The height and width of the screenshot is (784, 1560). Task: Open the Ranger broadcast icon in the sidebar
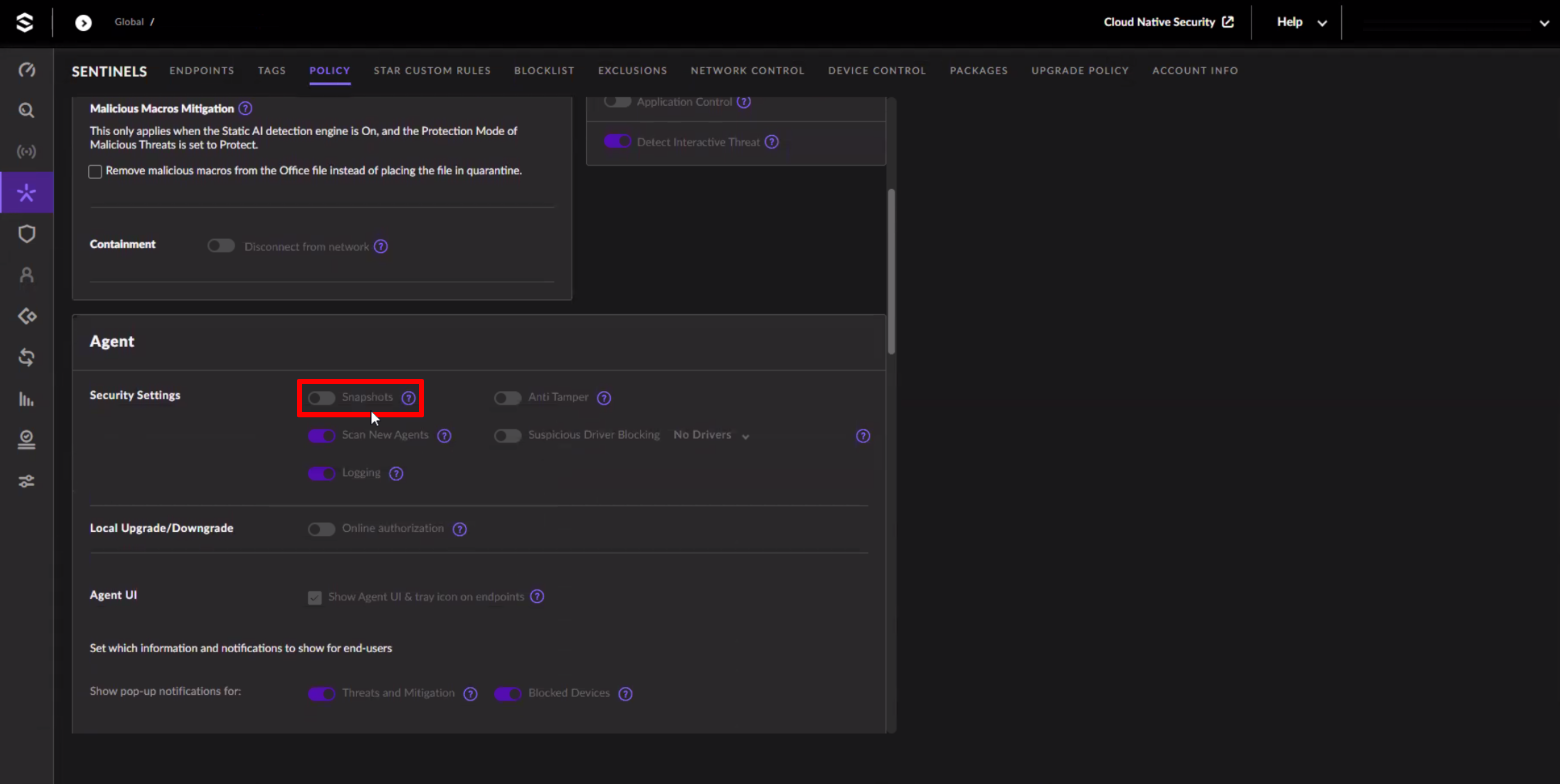tap(27, 151)
